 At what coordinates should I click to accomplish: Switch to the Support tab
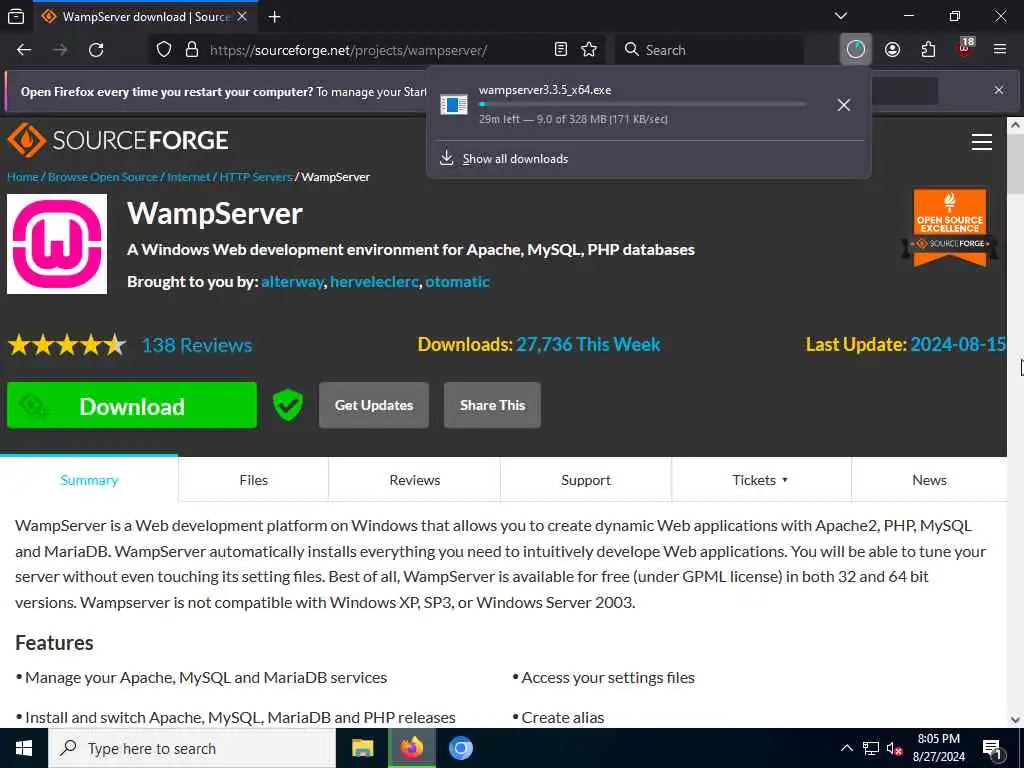tap(586, 480)
